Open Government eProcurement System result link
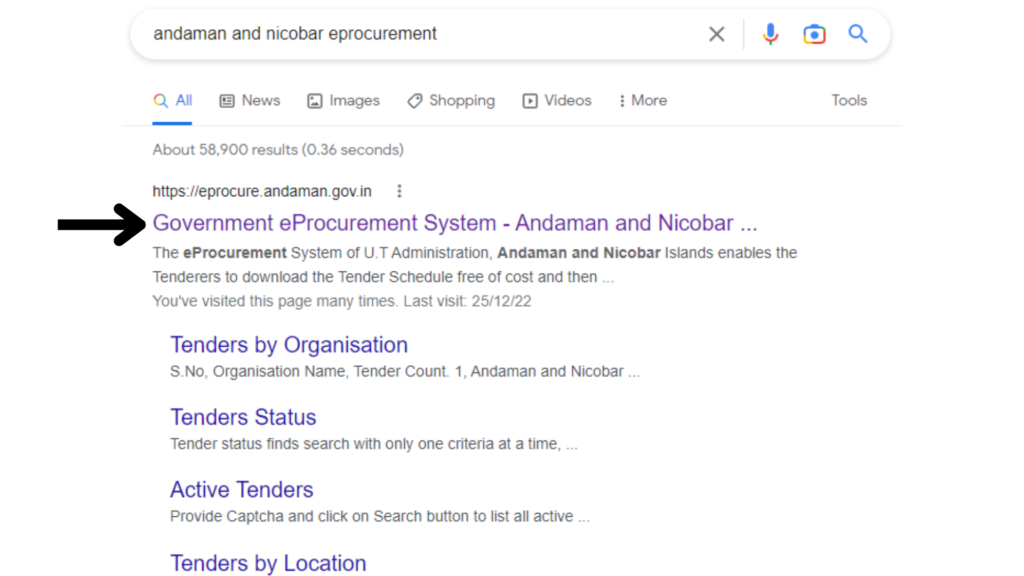Image resolution: width=1024 pixels, height=576 pixels. click(454, 223)
